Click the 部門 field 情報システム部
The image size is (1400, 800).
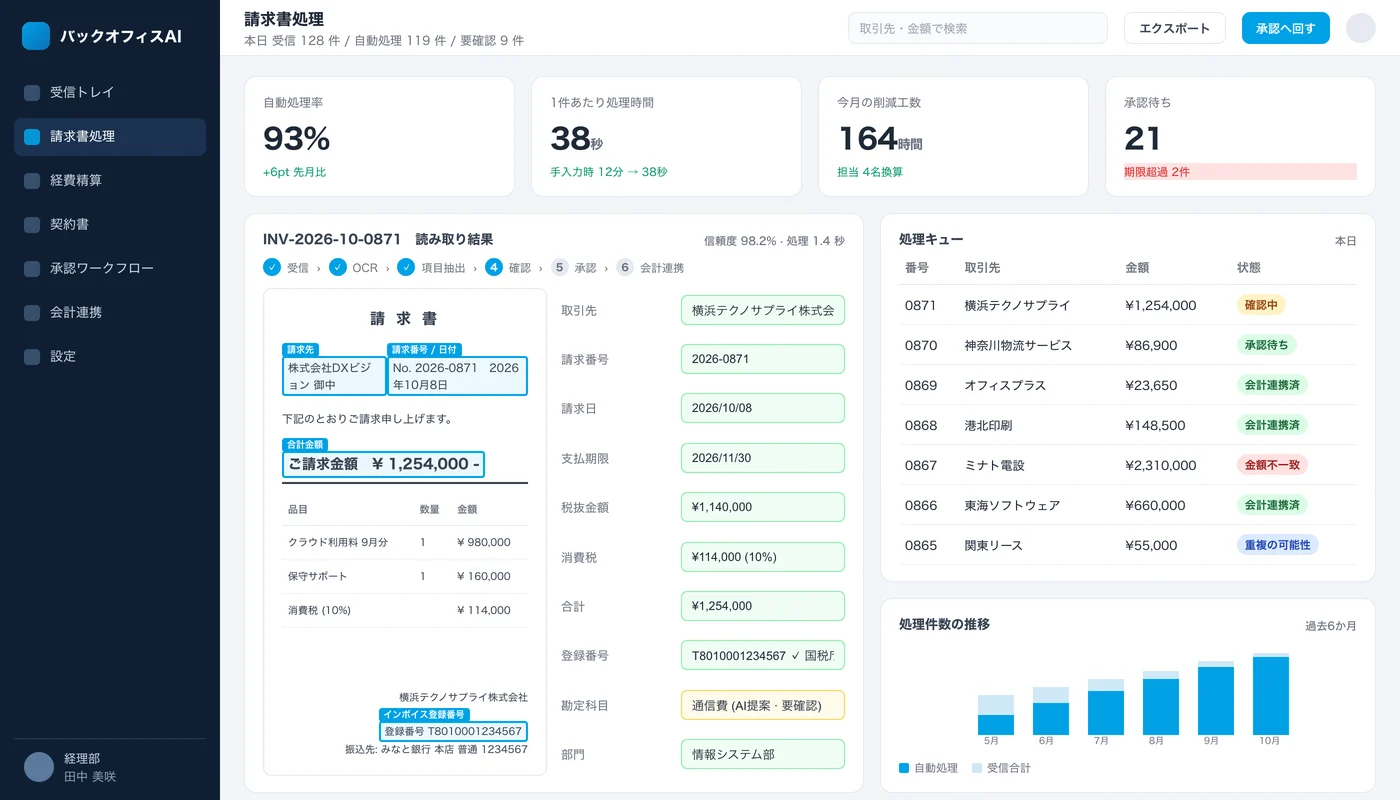coord(763,754)
